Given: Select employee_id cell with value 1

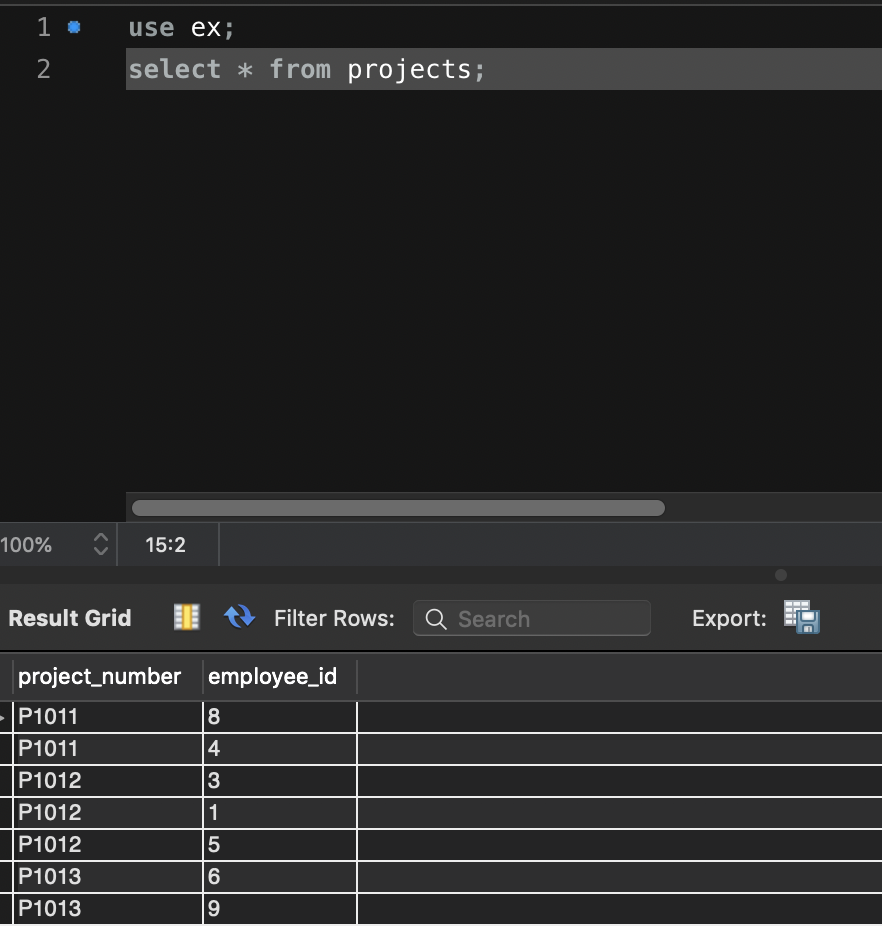Looking at the screenshot, I should pos(280,813).
